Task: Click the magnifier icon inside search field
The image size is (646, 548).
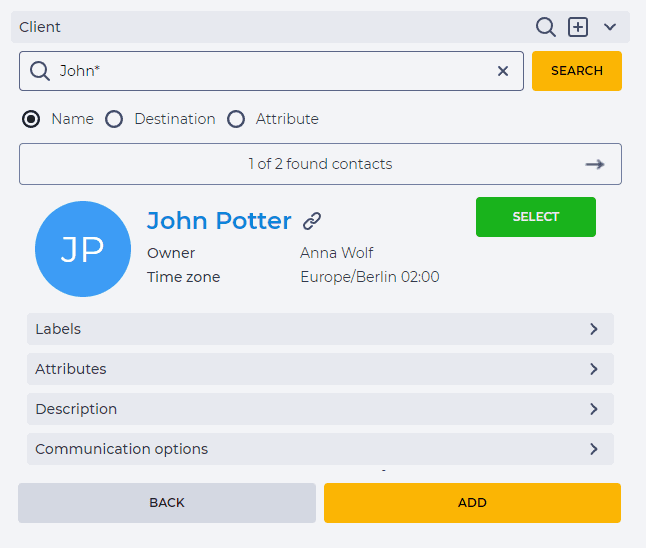Action: pyautogui.click(x=40, y=71)
